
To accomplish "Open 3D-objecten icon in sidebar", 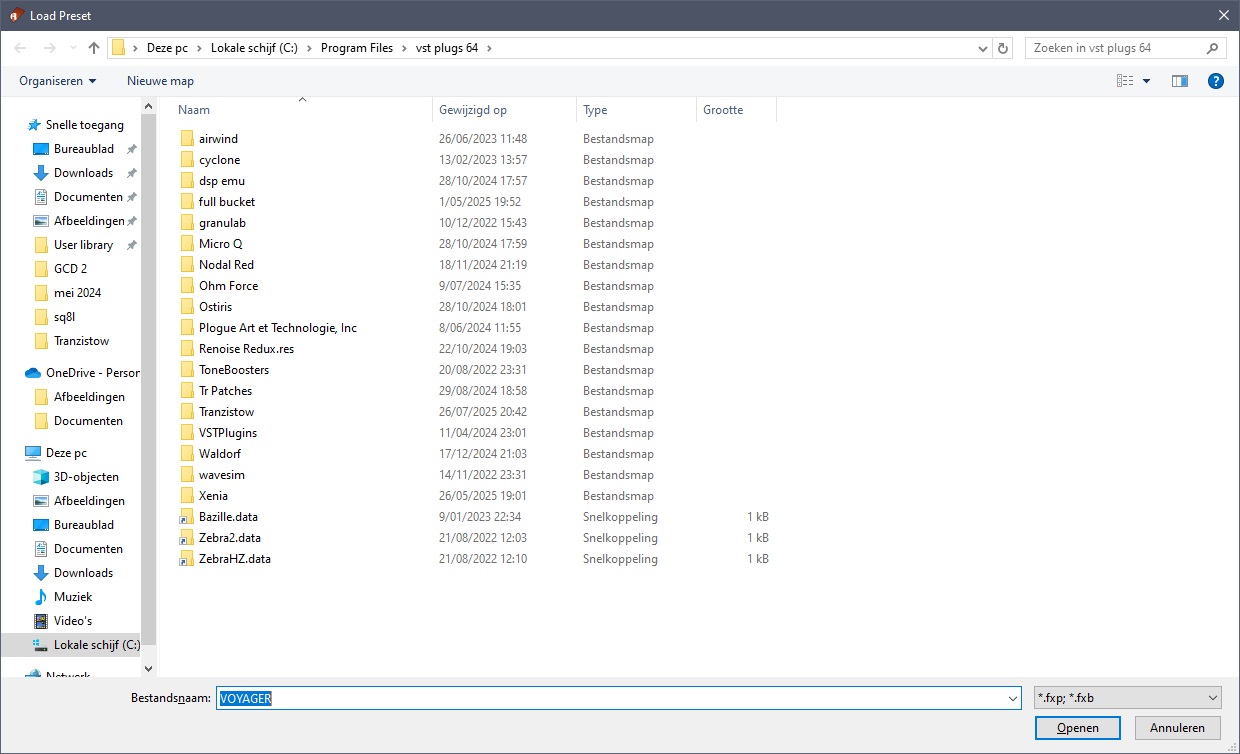I will (x=41, y=477).
